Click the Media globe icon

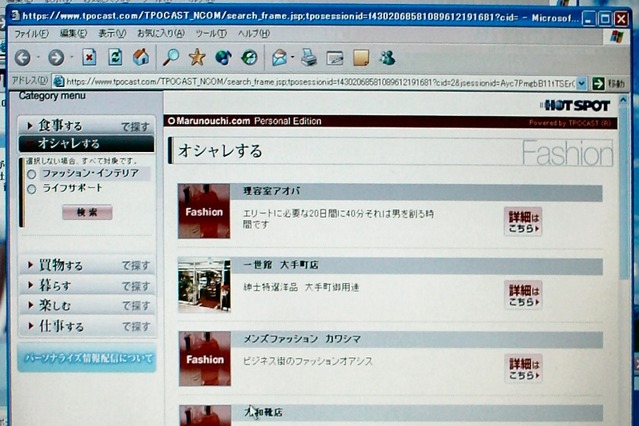click(x=223, y=57)
